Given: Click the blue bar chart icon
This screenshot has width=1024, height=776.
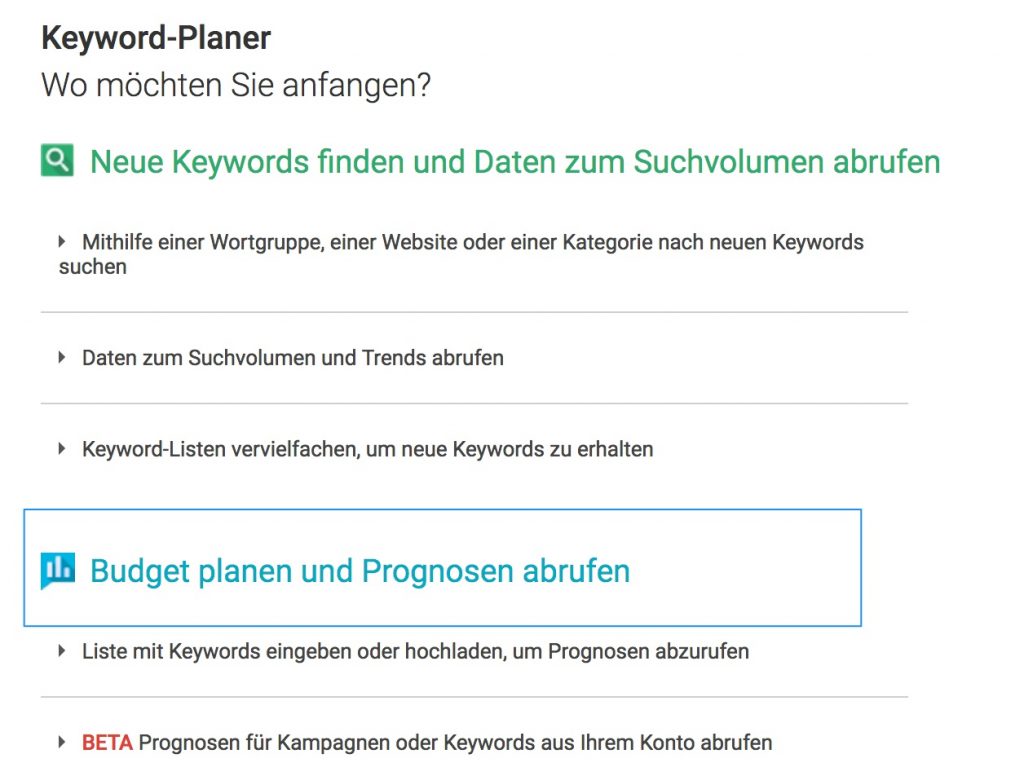Looking at the screenshot, I should point(57,570).
